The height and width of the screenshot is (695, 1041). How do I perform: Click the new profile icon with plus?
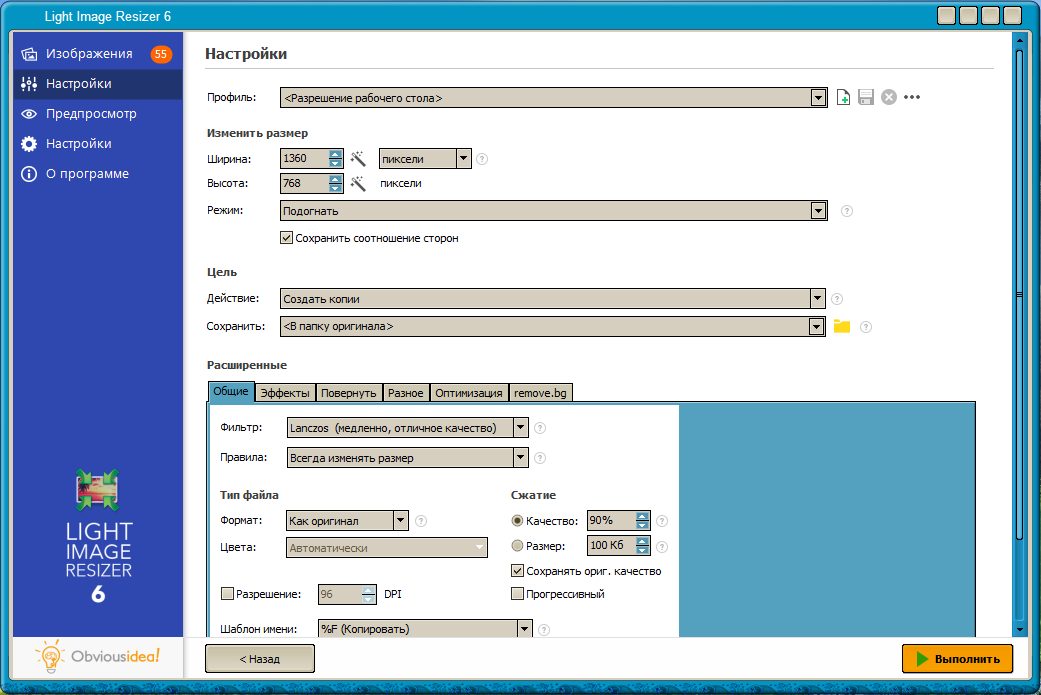(843, 98)
